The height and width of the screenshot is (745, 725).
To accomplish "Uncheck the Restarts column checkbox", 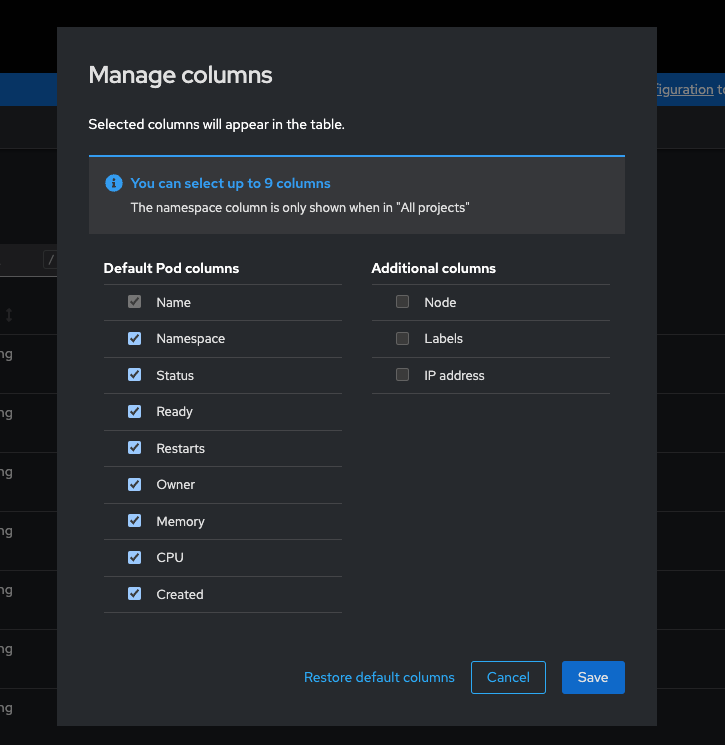I will pos(134,448).
